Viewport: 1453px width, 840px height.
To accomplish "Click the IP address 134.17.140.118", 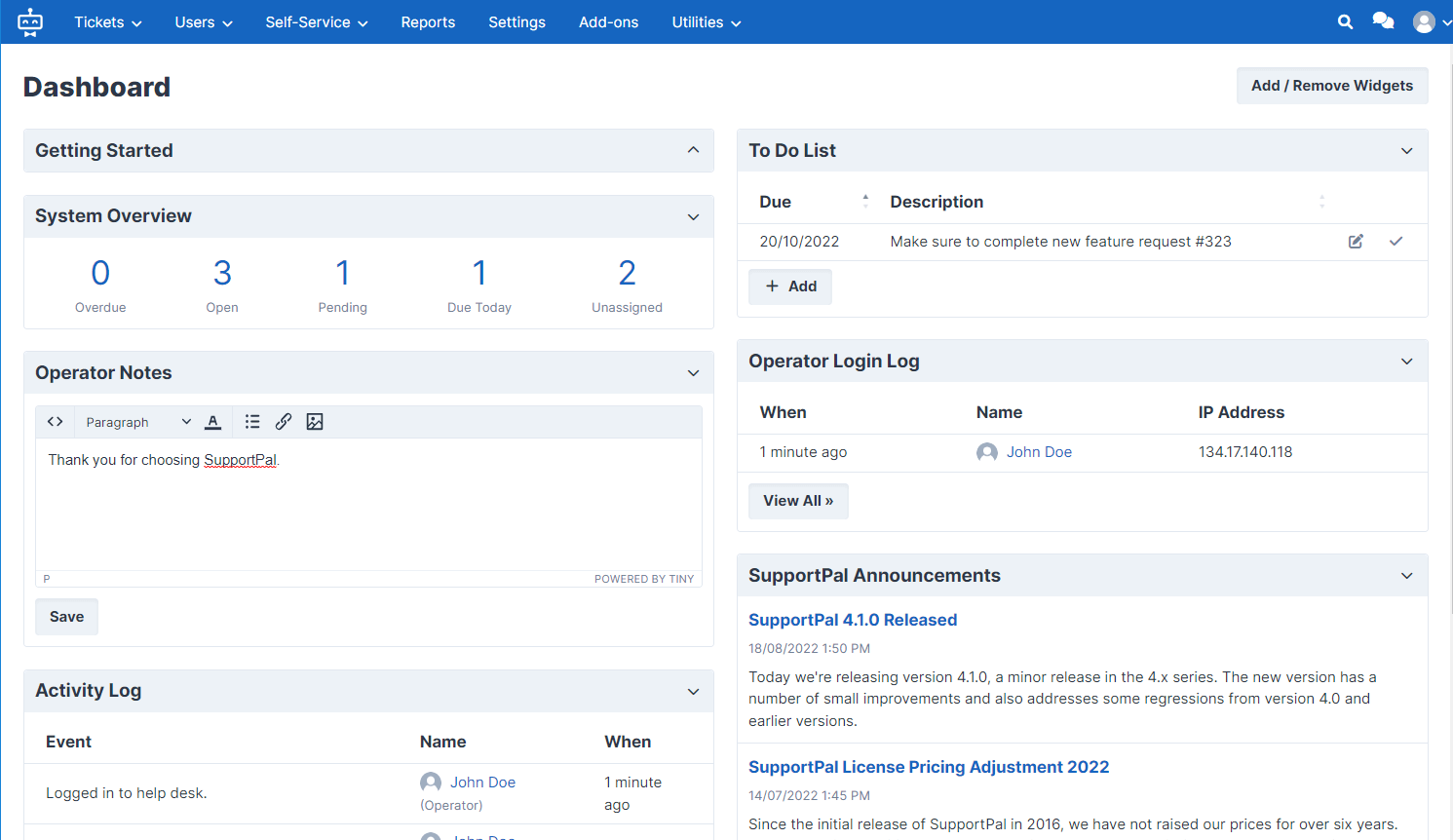I will point(1245,452).
